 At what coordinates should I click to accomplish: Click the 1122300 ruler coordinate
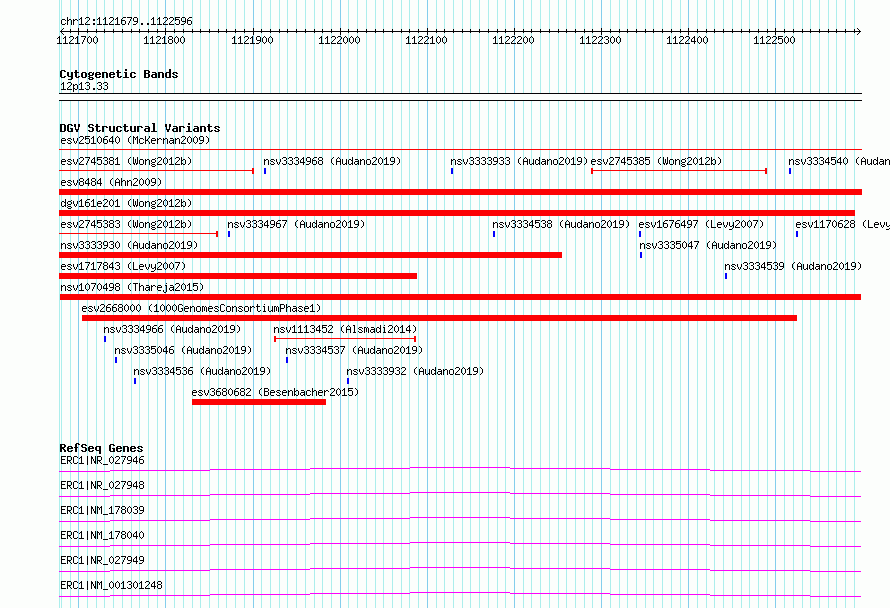(601, 40)
